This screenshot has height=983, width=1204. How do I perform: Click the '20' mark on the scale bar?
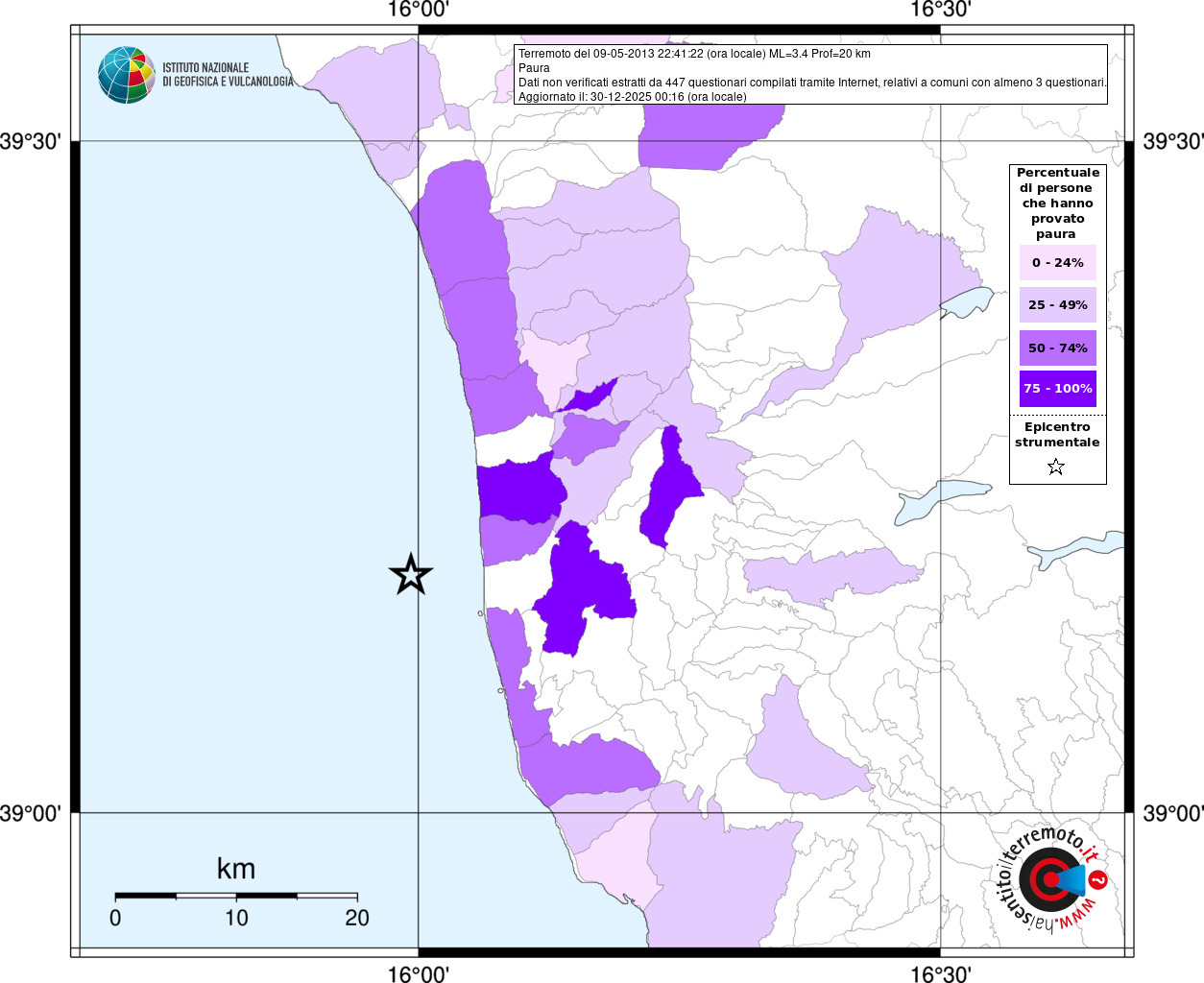pos(357,918)
